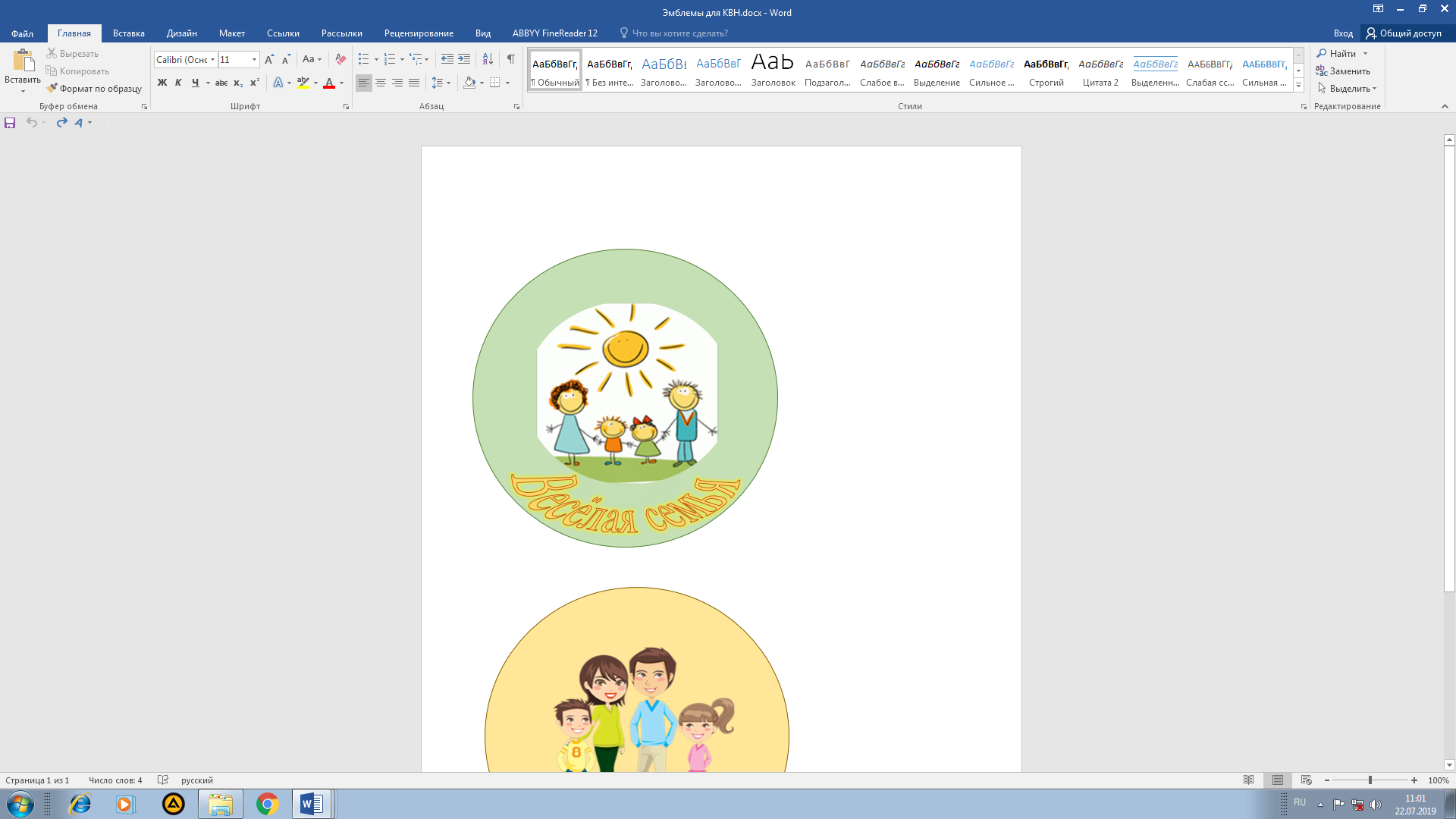Click the Sort A-Z icon
1456x819 pixels.
[488, 59]
